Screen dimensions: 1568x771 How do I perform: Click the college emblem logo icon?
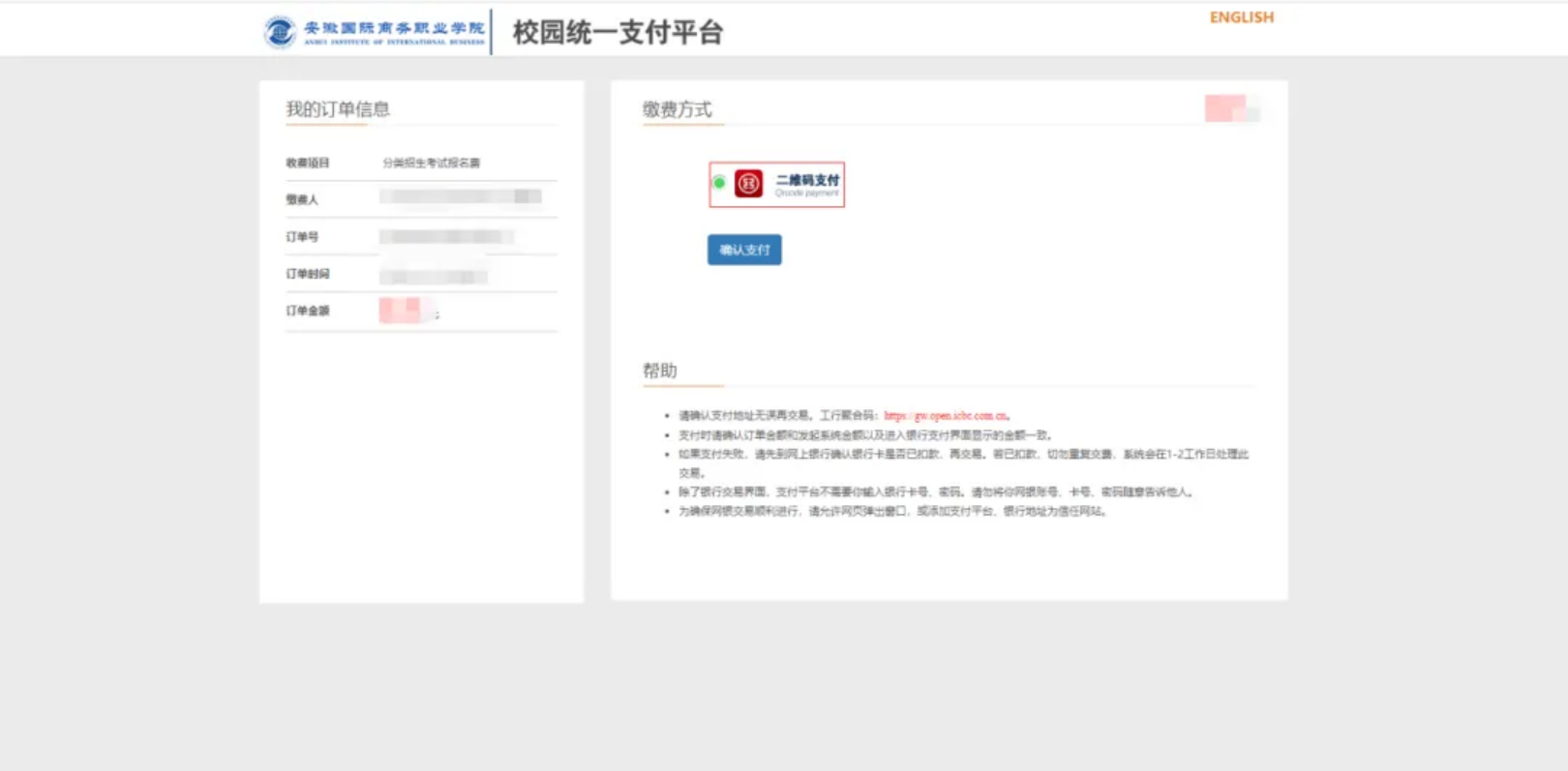pyautogui.click(x=280, y=32)
